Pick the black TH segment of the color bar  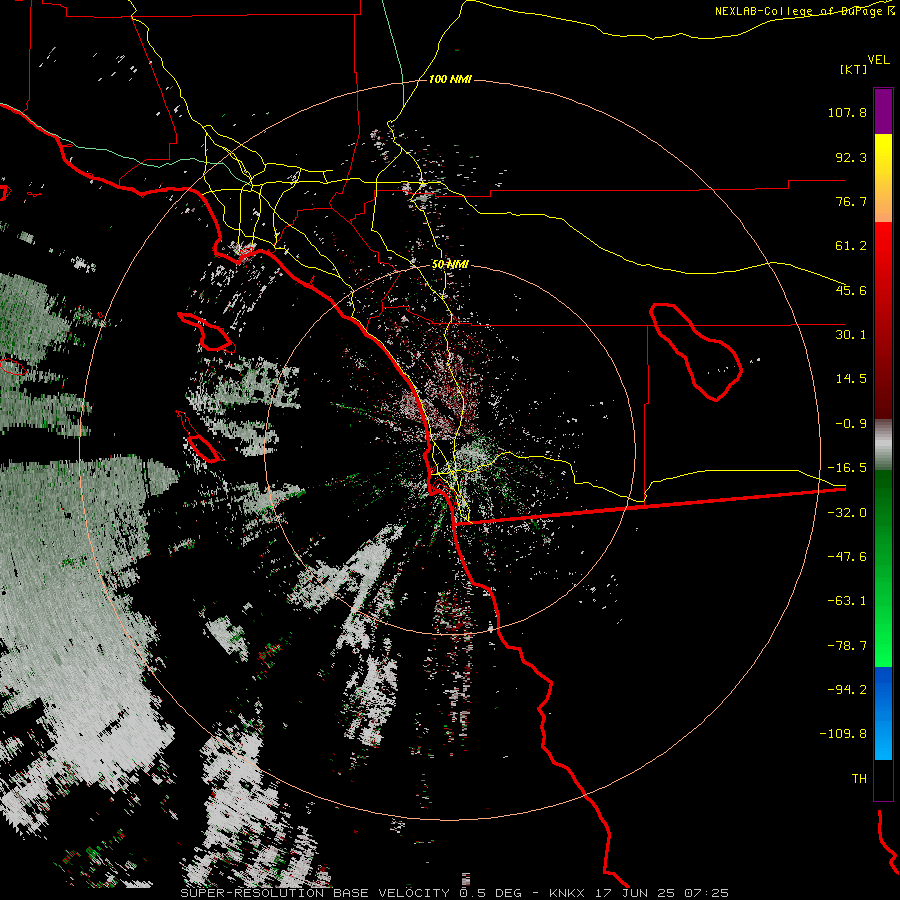[x=883, y=779]
